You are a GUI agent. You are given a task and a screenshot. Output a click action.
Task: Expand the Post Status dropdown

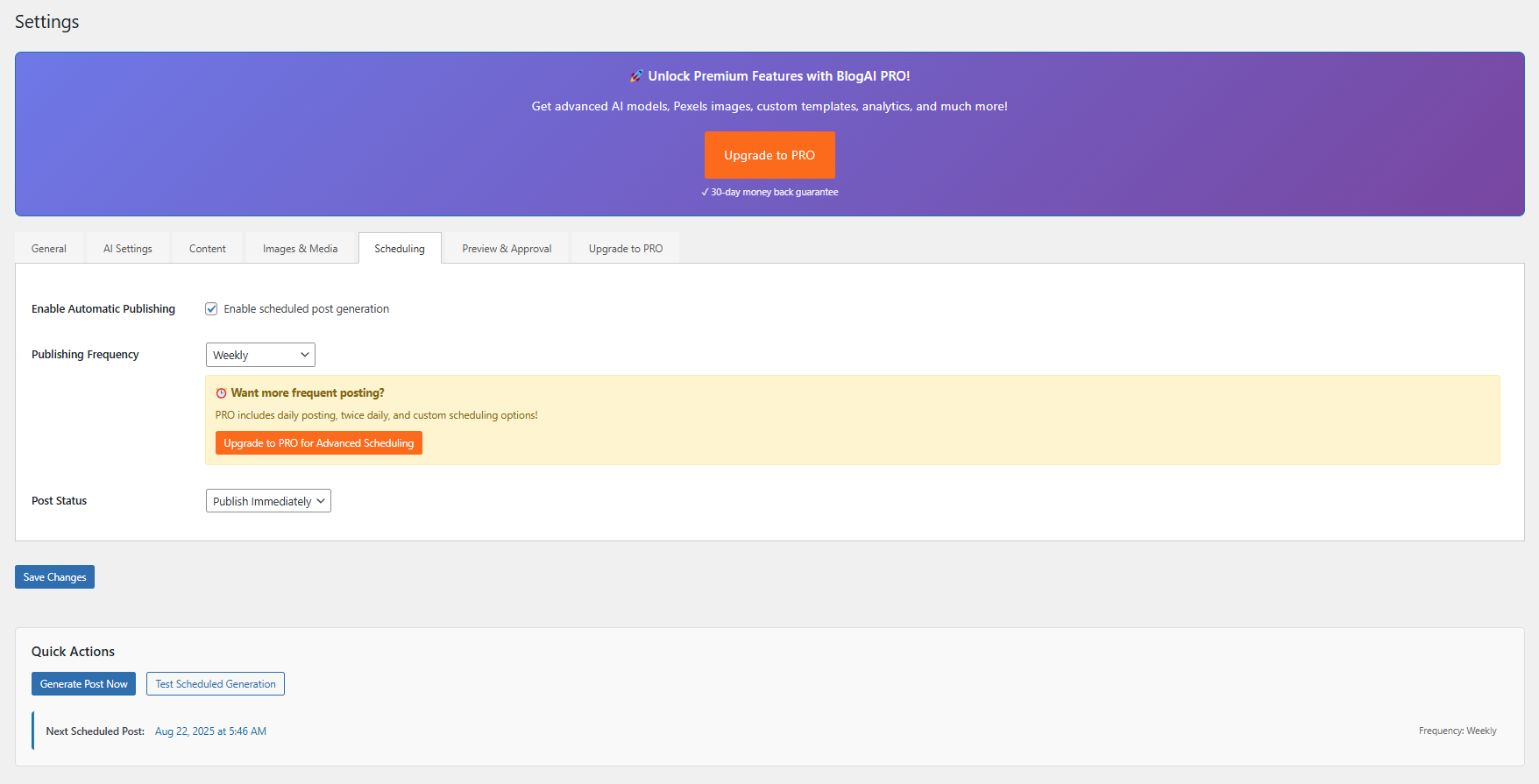[x=268, y=501]
